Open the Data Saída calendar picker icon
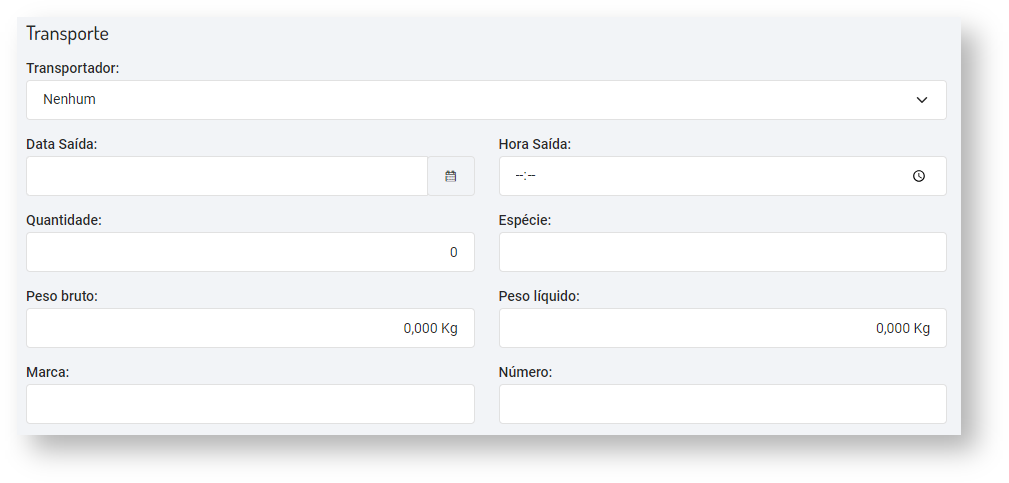Image resolution: width=1009 pixels, height=483 pixels. (451, 176)
